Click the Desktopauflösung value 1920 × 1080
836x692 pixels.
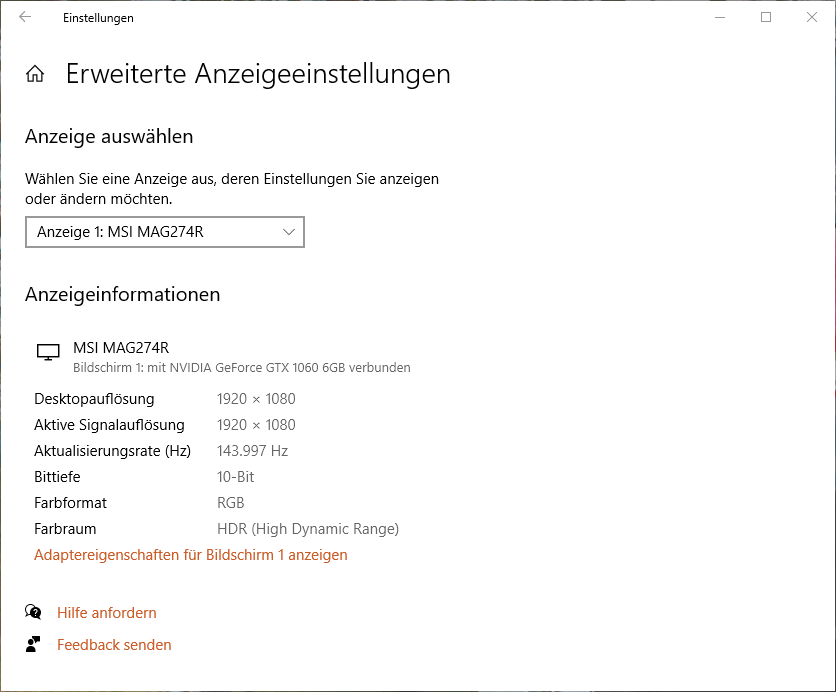coord(256,399)
